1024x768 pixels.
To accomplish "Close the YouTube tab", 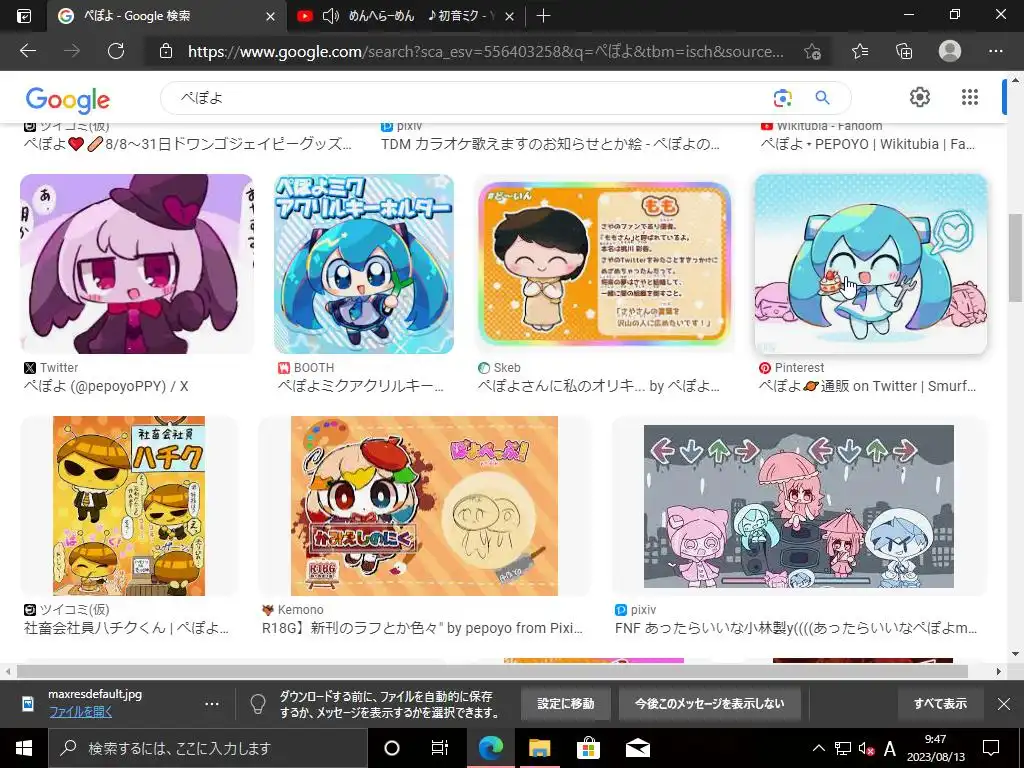I will [509, 16].
